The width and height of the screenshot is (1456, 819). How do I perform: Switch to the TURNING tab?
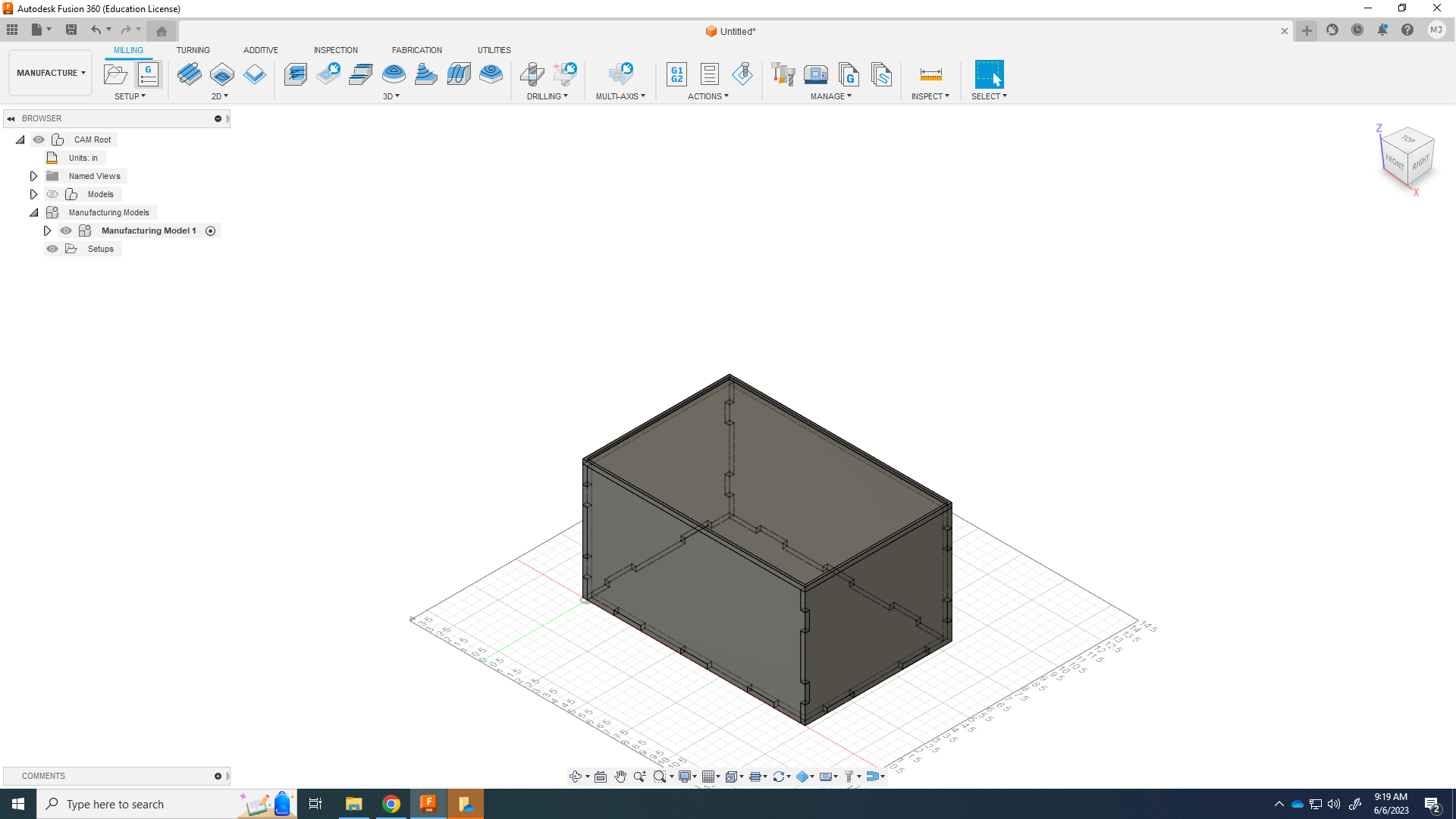(193, 50)
